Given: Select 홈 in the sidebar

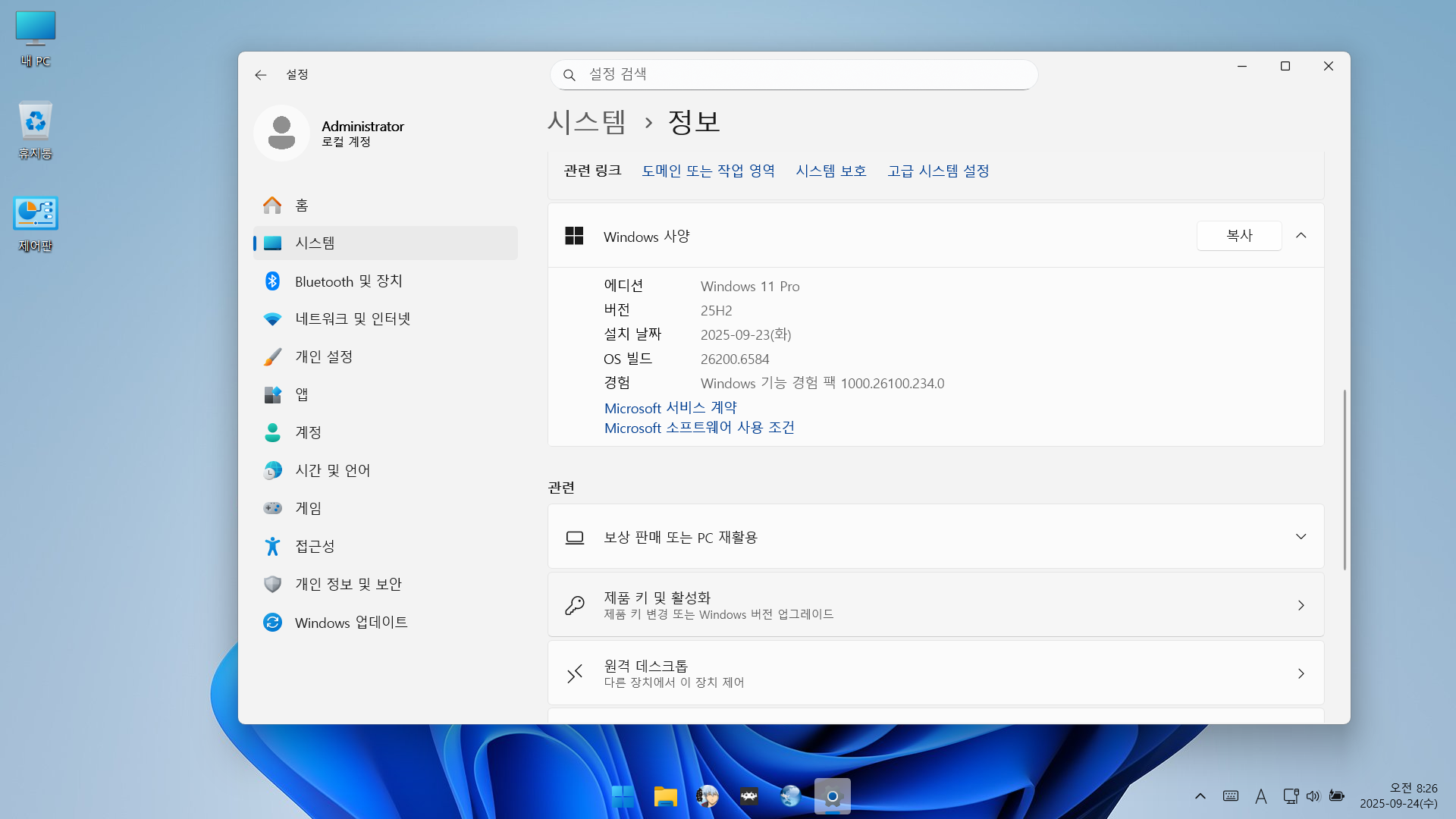Looking at the screenshot, I should click(x=301, y=206).
